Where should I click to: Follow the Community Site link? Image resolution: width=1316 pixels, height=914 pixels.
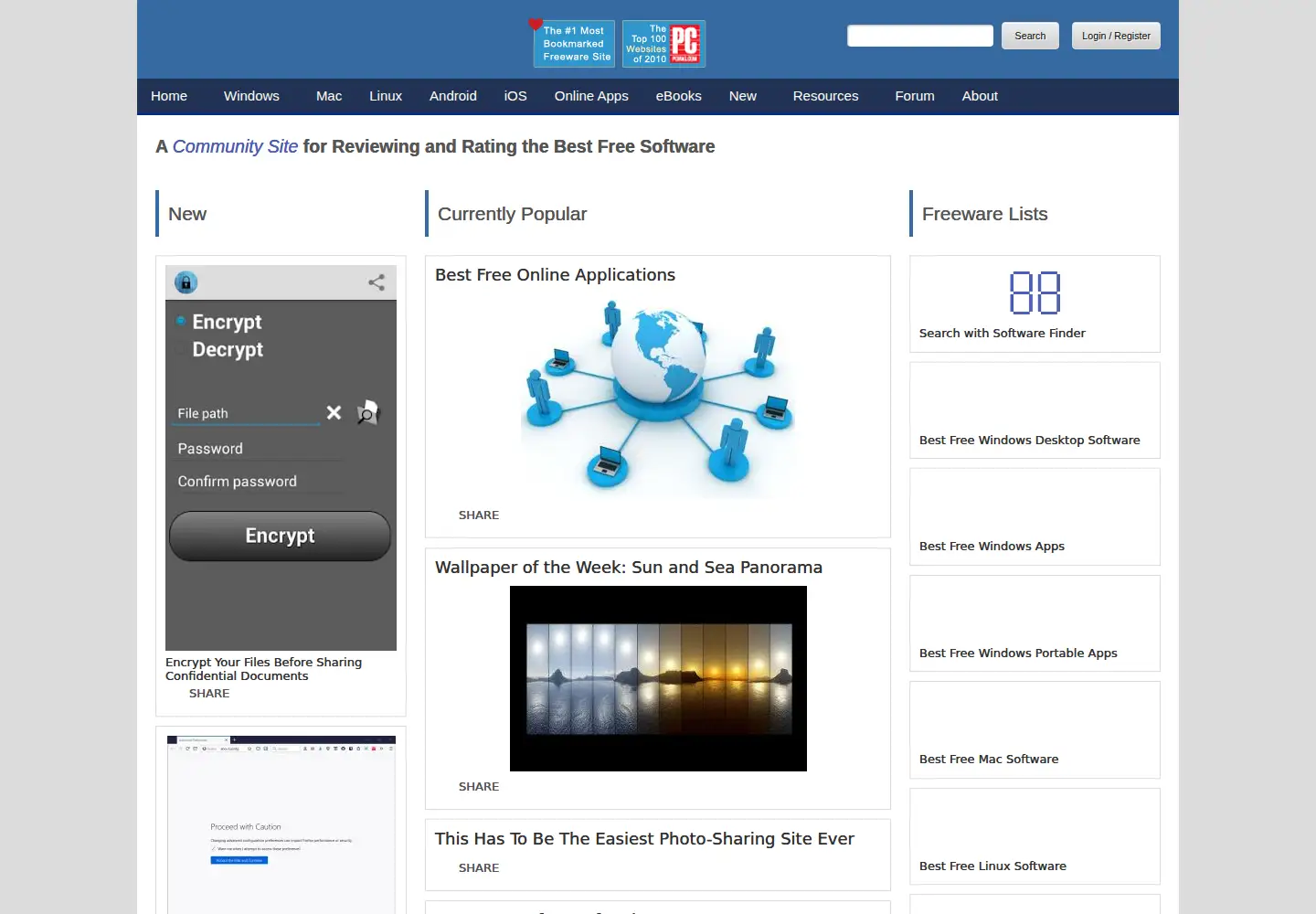(x=235, y=146)
